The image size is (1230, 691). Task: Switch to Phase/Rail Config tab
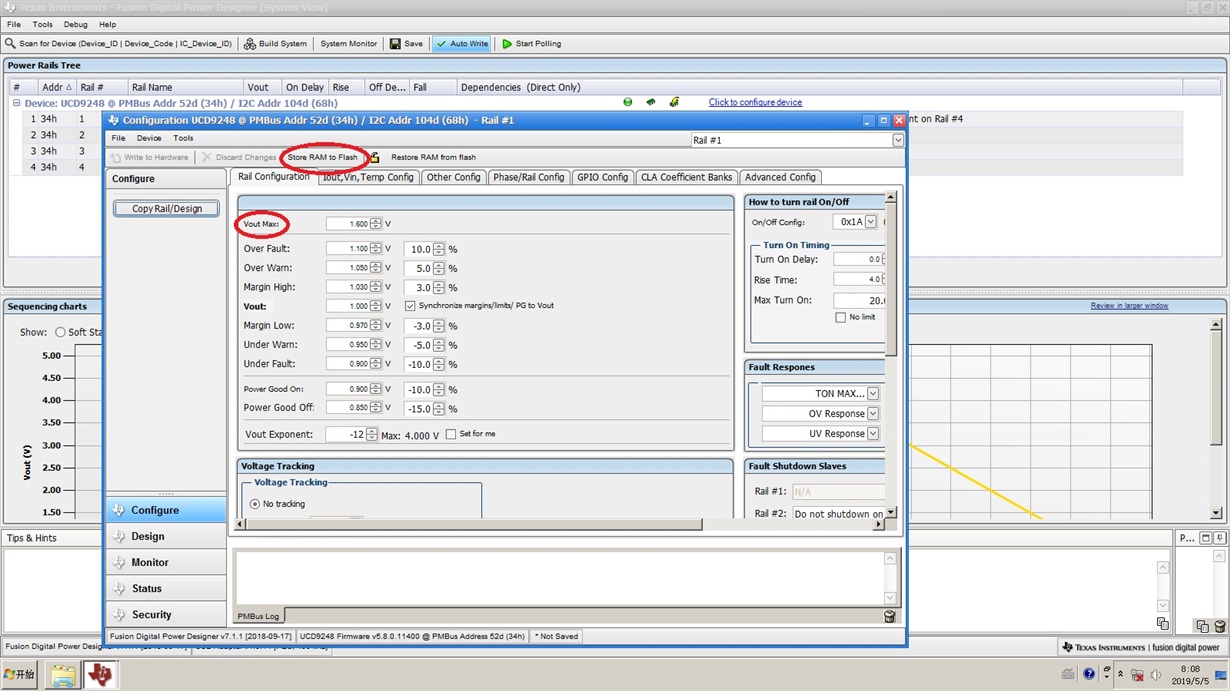(528, 177)
